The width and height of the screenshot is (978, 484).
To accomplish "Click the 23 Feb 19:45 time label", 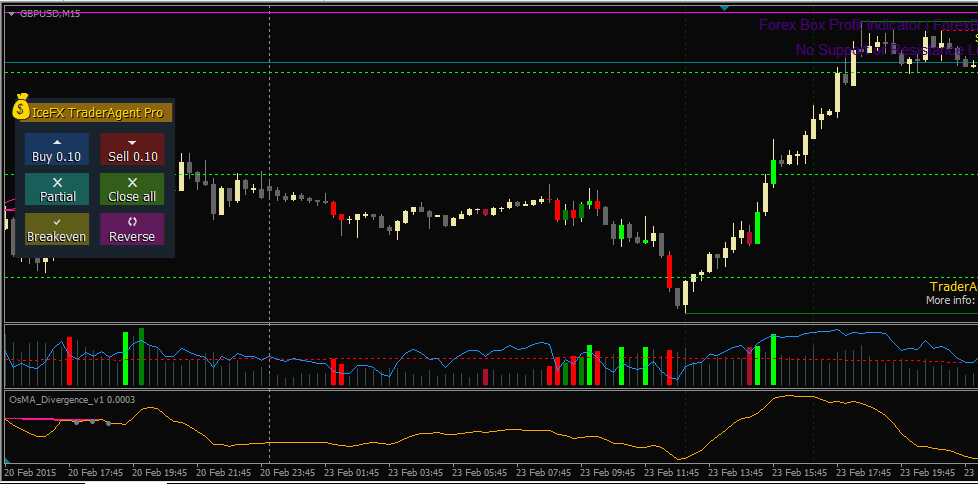I will [927, 472].
